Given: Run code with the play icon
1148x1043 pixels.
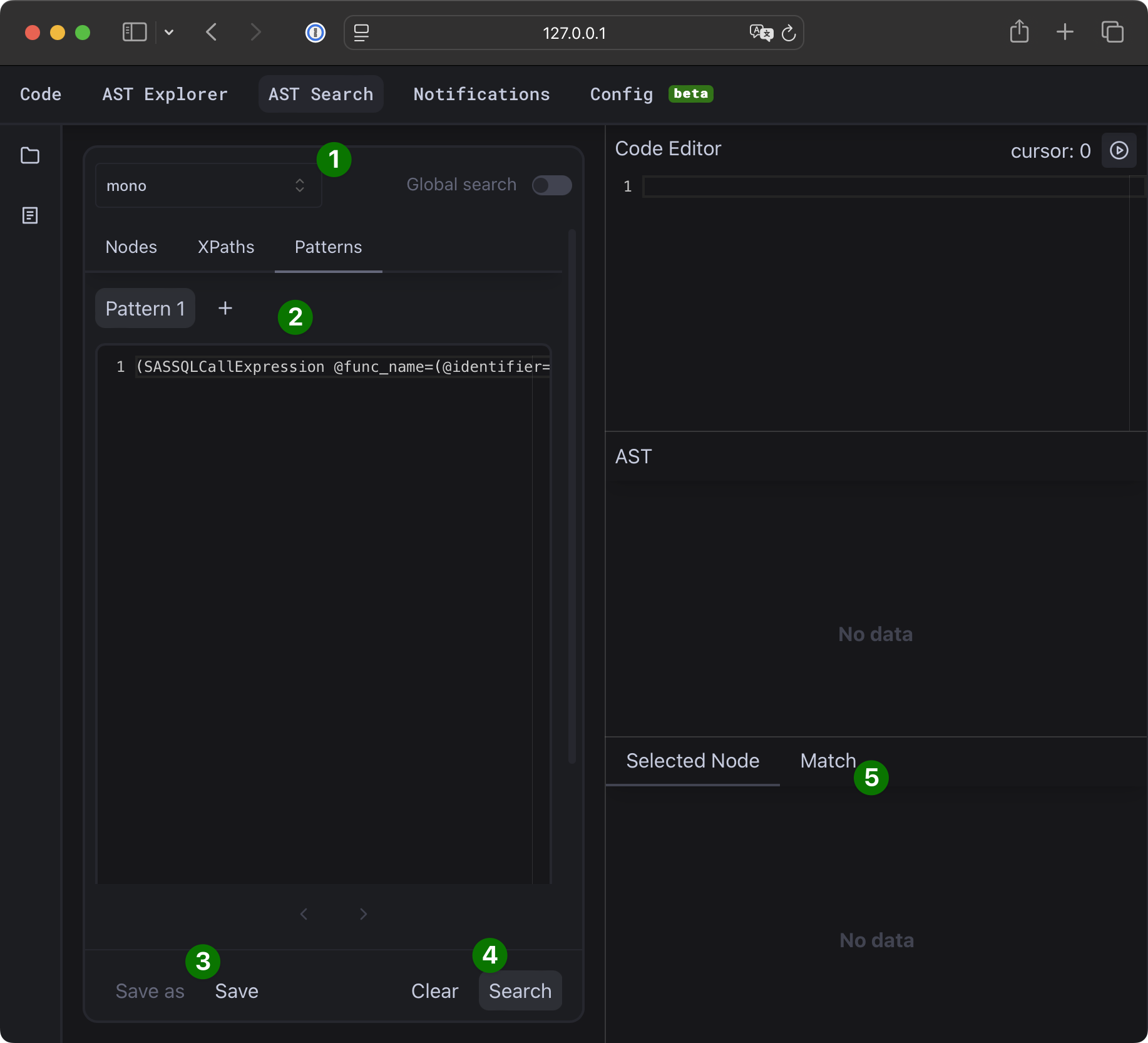Looking at the screenshot, I should [1119, 150].
